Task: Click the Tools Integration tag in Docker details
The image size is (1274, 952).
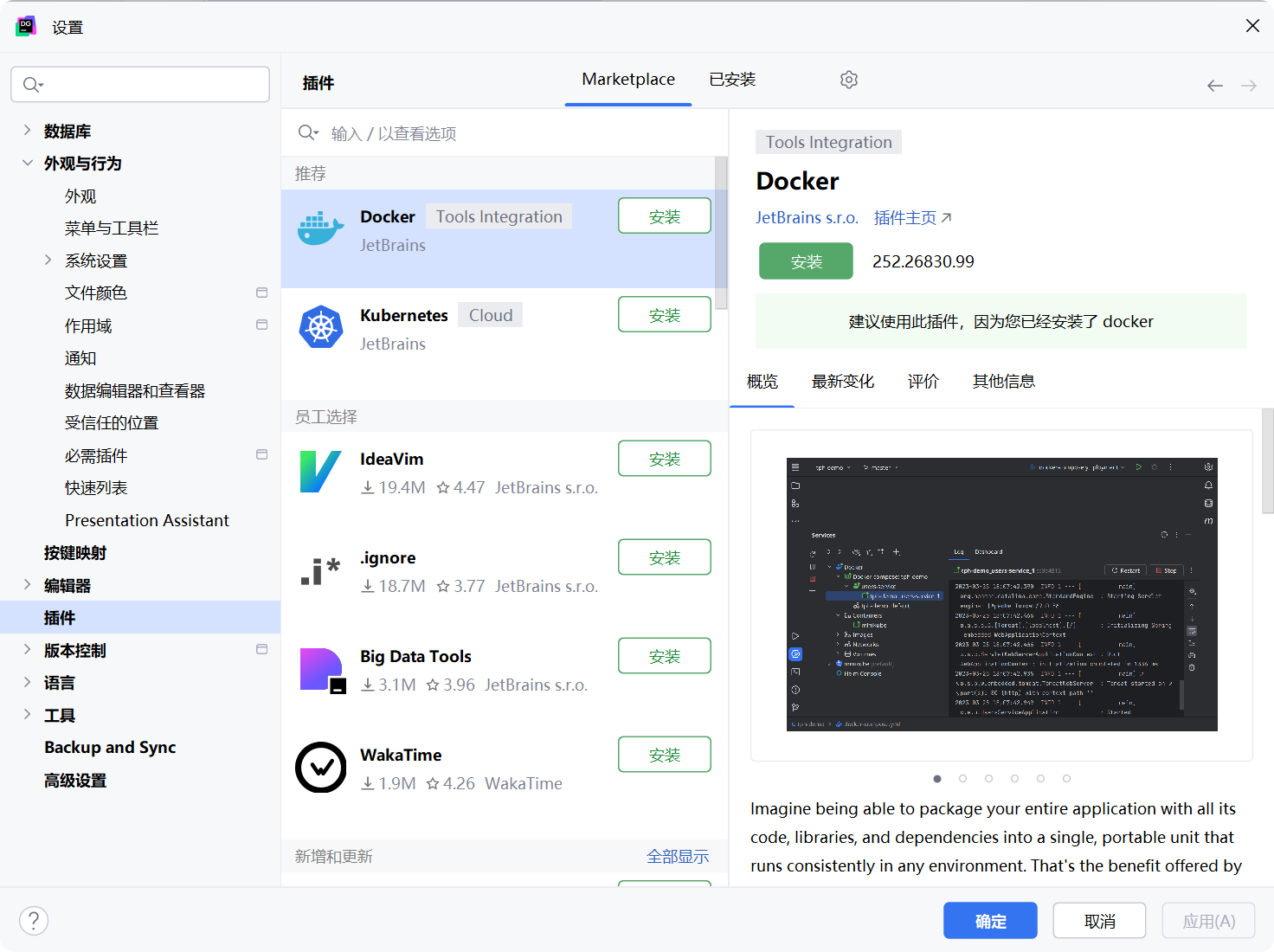Action: [x=828, y=142]
